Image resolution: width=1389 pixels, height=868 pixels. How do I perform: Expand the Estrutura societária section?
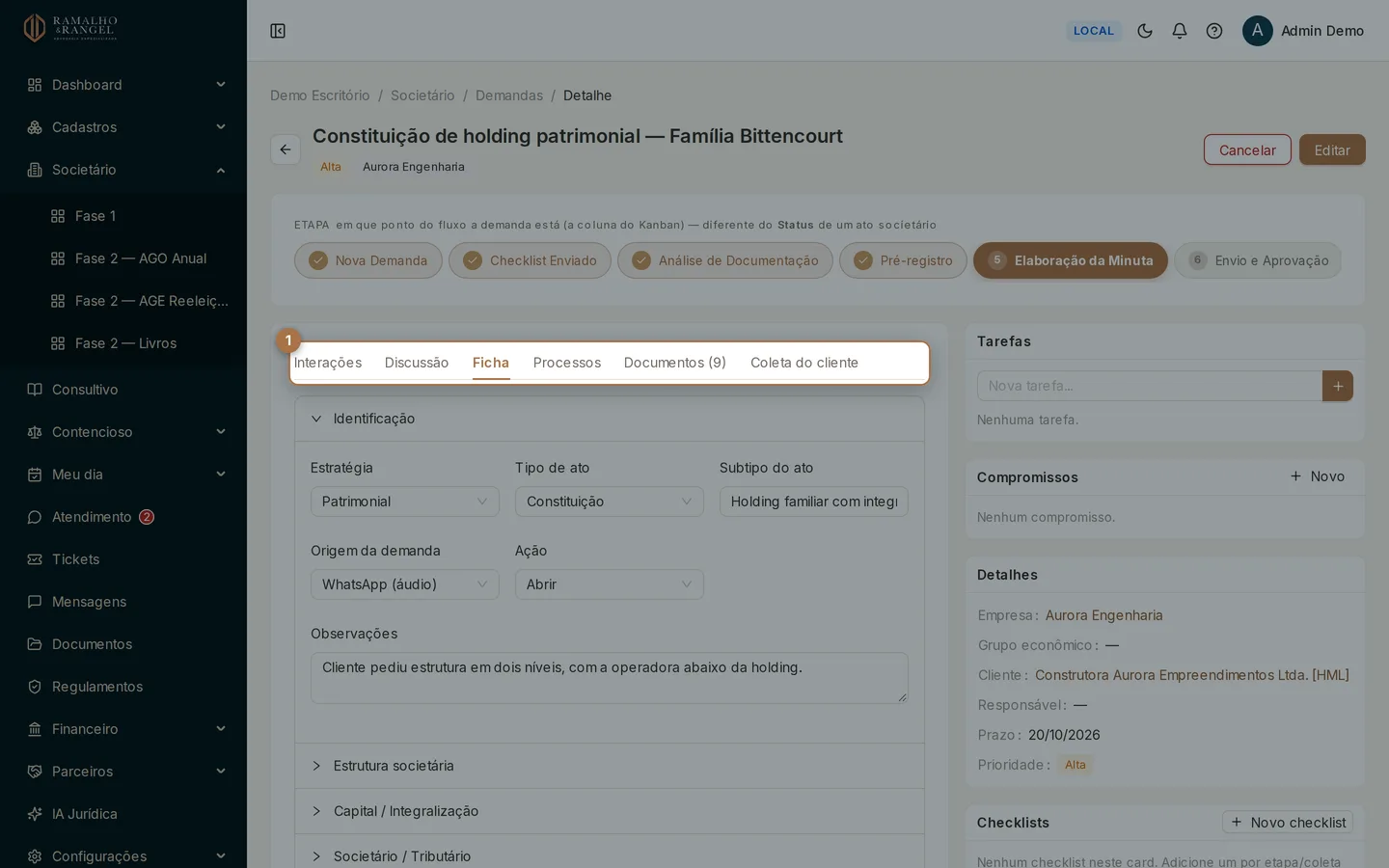tap(610, 766)
